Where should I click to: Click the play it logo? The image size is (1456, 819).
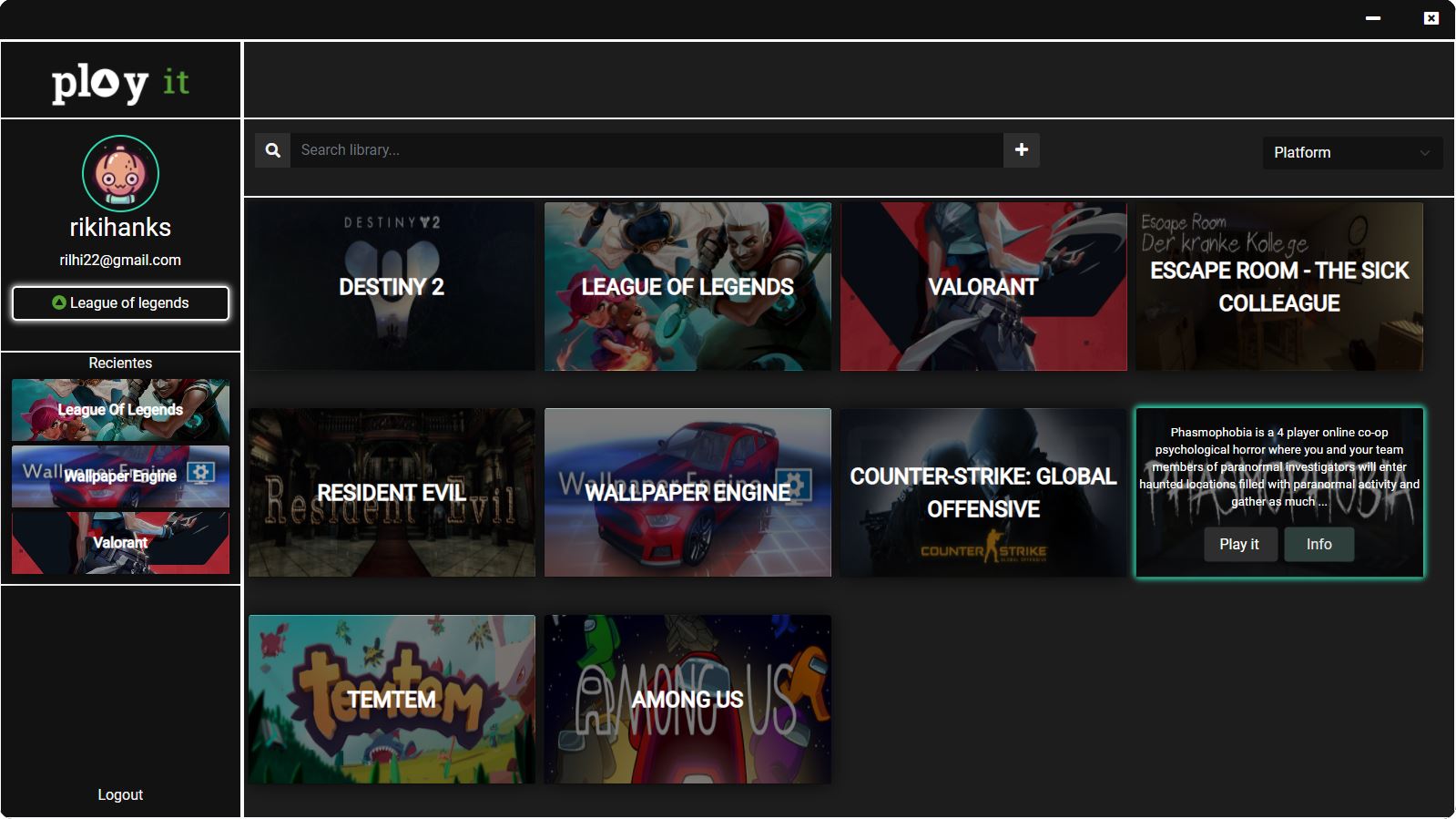pos(120,83)
